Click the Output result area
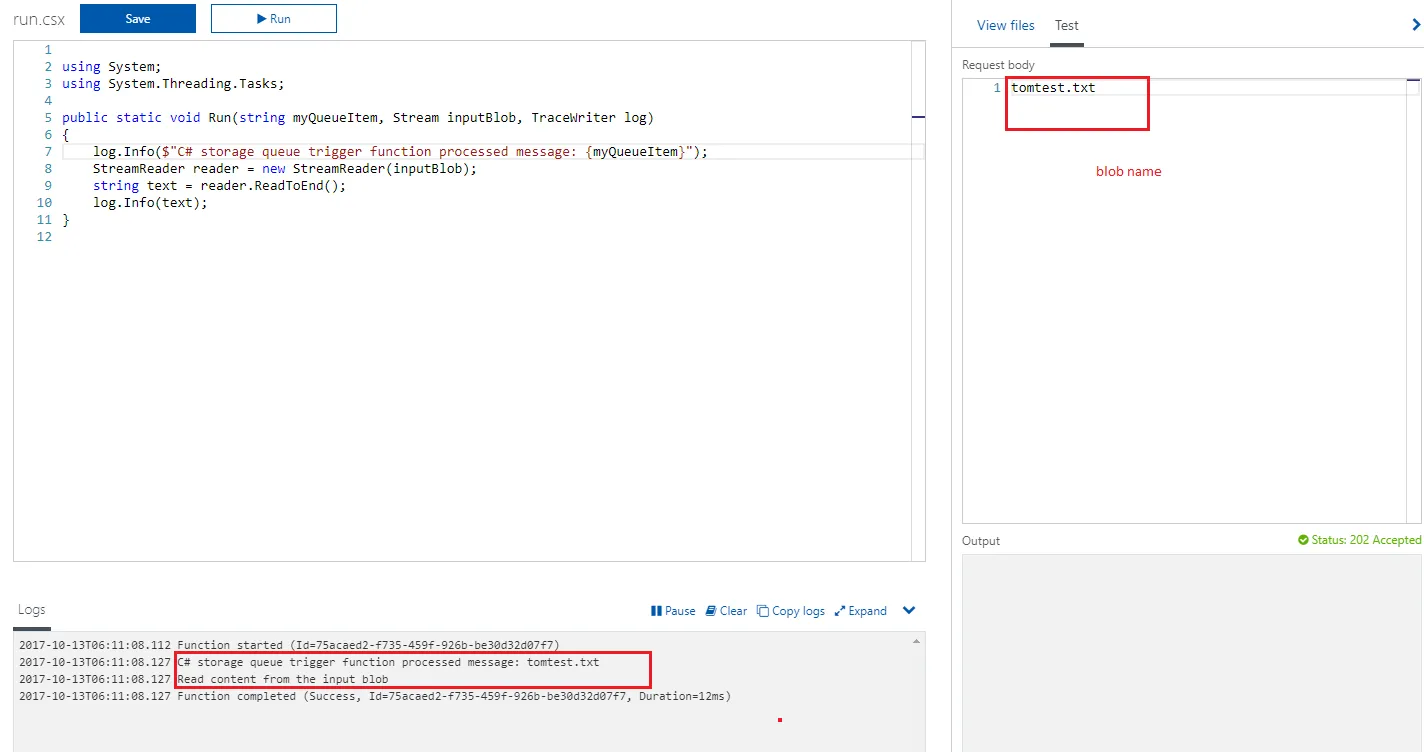 (x=1191, y=652)
